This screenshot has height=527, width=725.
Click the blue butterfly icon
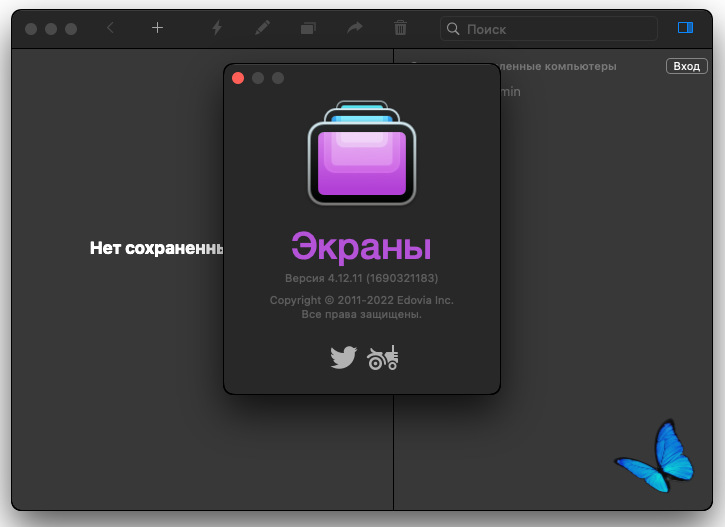[655, 456]
